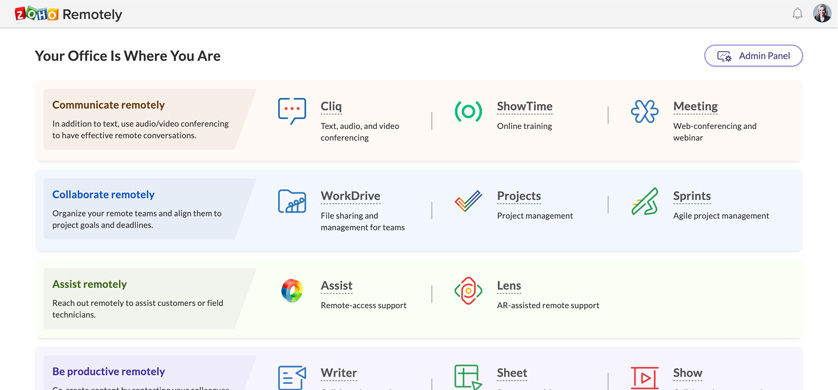Viewport: 838px width, 390px height.
Task: Open the notifications bell
Action: 797,14
